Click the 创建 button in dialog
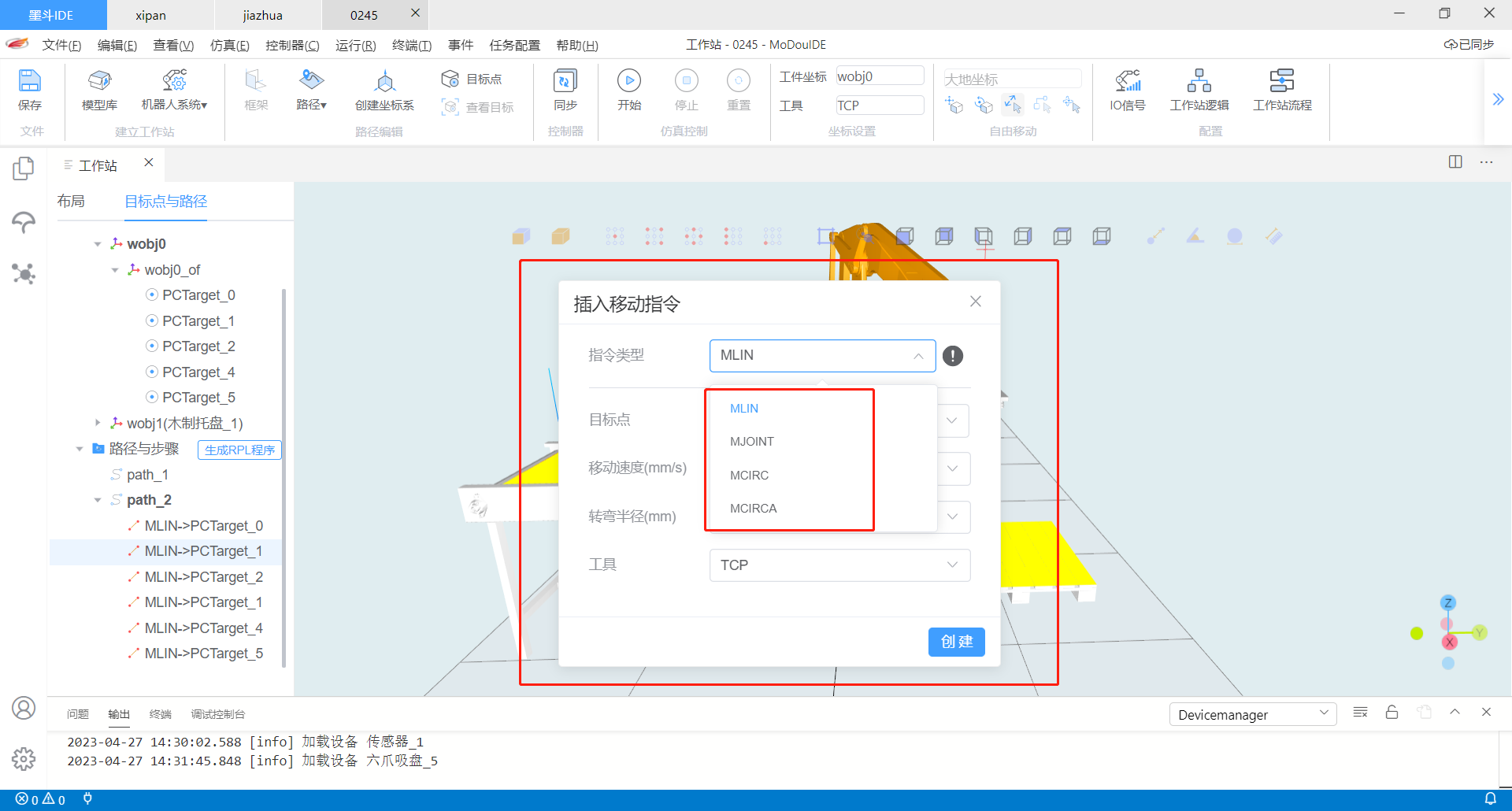The image size is (1512, 811). tap(956, 642)
